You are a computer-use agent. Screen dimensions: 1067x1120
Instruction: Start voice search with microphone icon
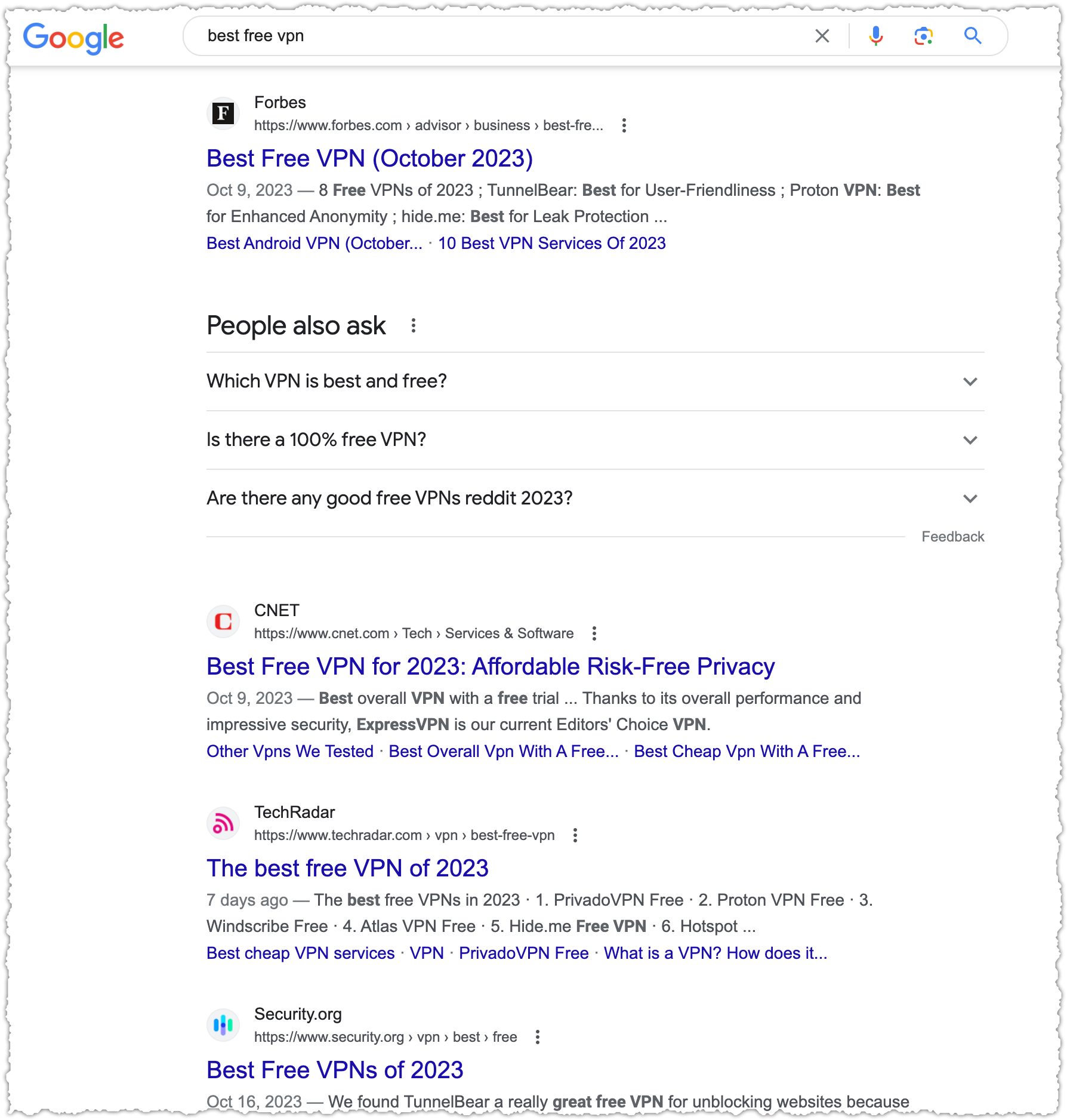(875, 36)
